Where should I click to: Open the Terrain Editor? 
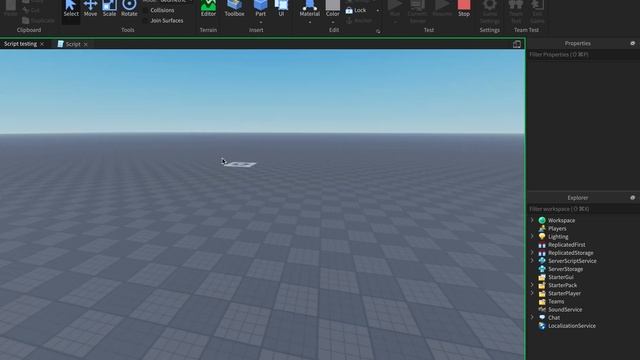tap(208, 8)
